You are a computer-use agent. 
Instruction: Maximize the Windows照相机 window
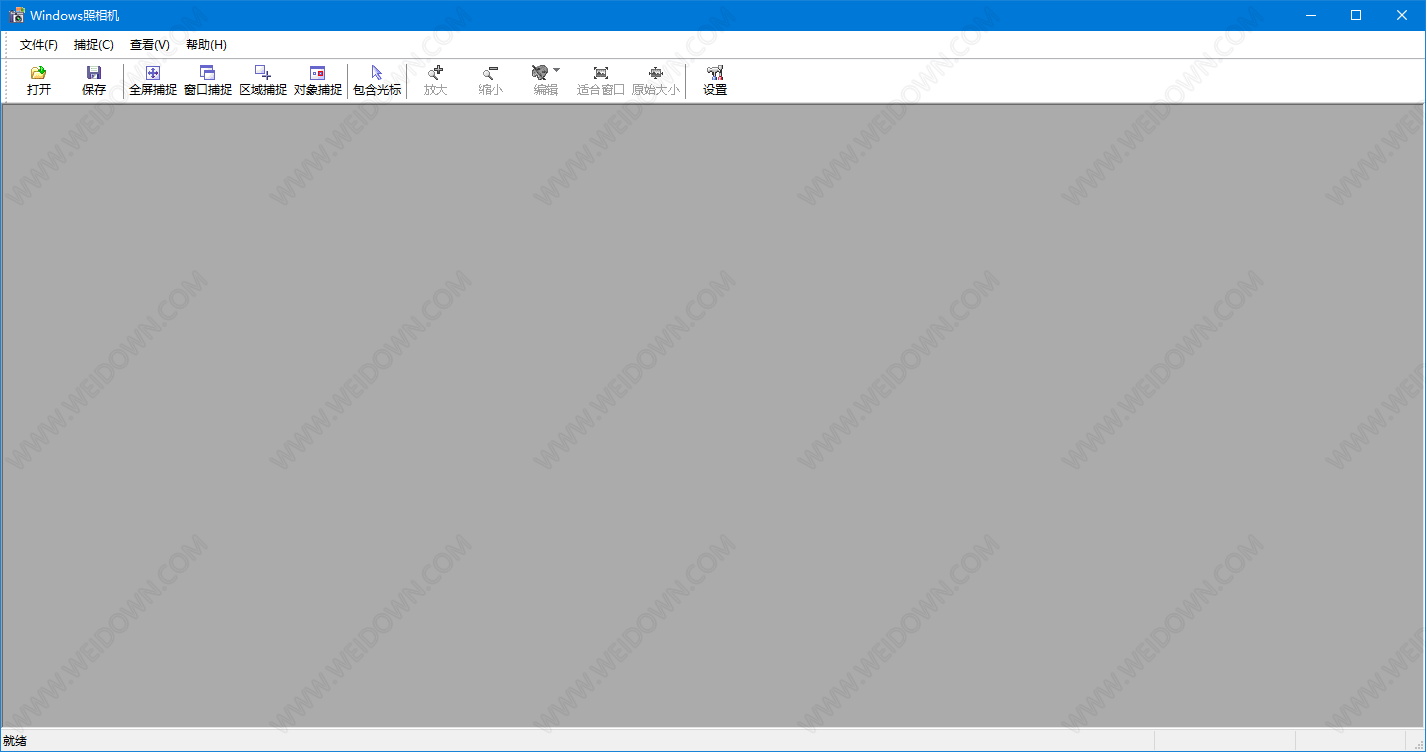(1356, 15)
